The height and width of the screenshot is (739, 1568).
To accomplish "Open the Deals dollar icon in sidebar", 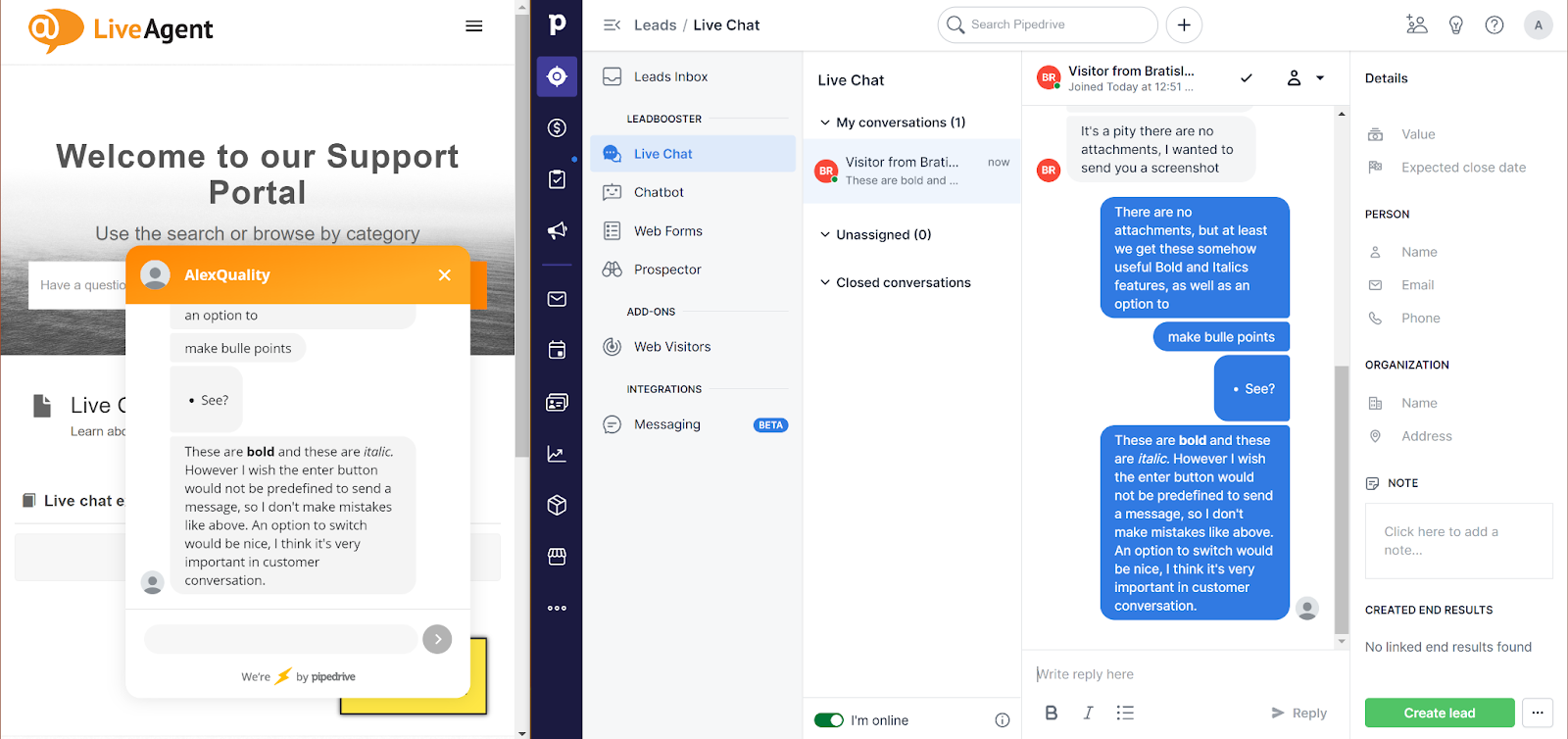I will tap(557, 127).
